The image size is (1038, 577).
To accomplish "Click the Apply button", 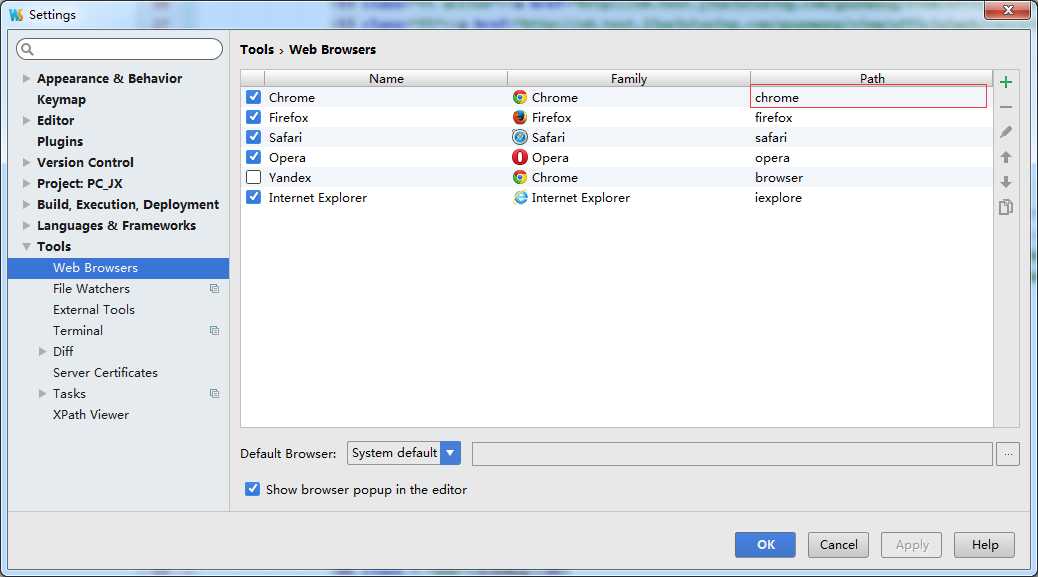I will (912, 545).
